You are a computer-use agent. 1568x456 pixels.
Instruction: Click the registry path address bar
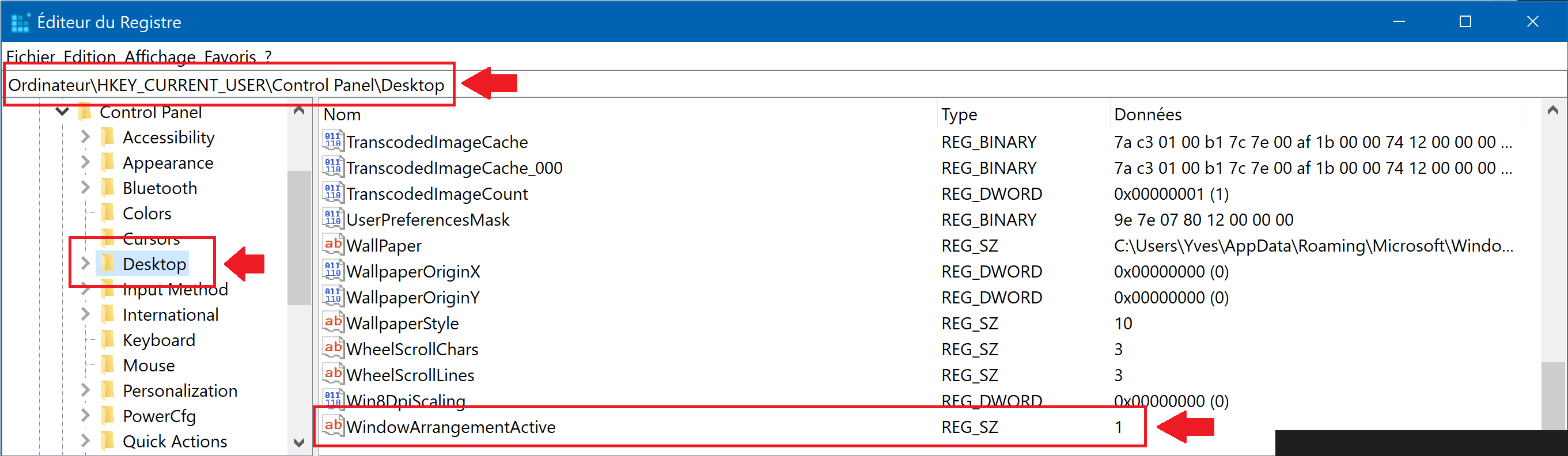coord(784,85)
